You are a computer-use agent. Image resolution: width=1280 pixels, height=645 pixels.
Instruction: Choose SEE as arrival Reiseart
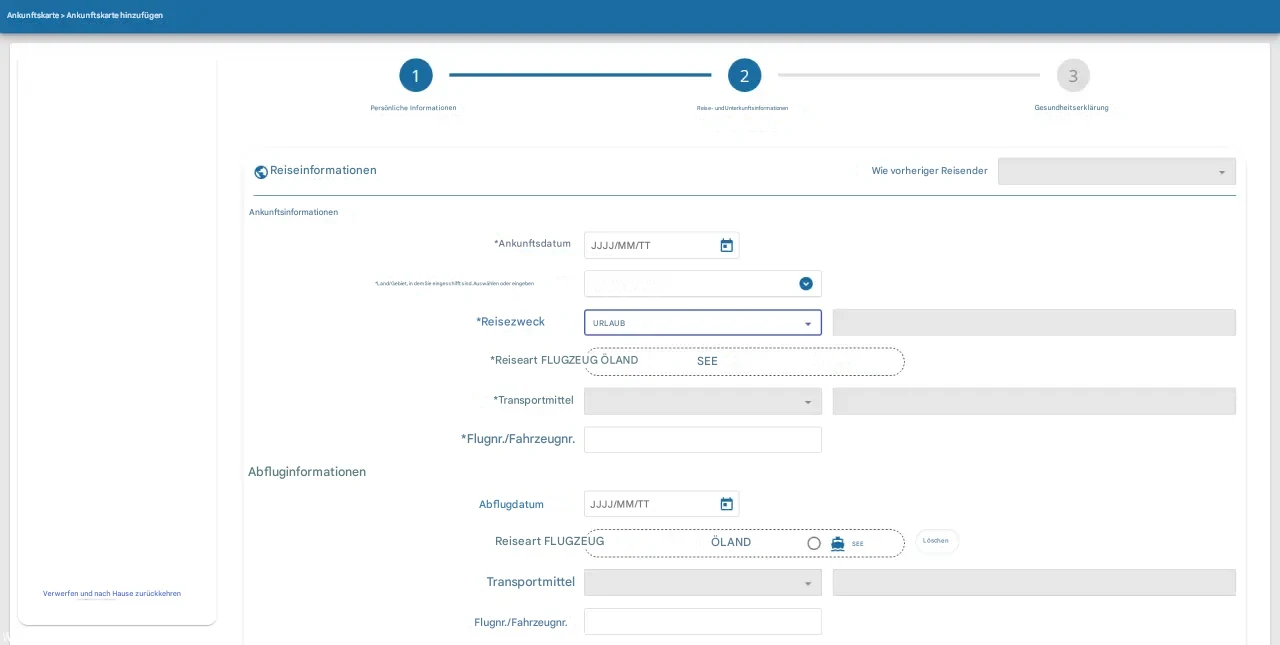point(707,361)
